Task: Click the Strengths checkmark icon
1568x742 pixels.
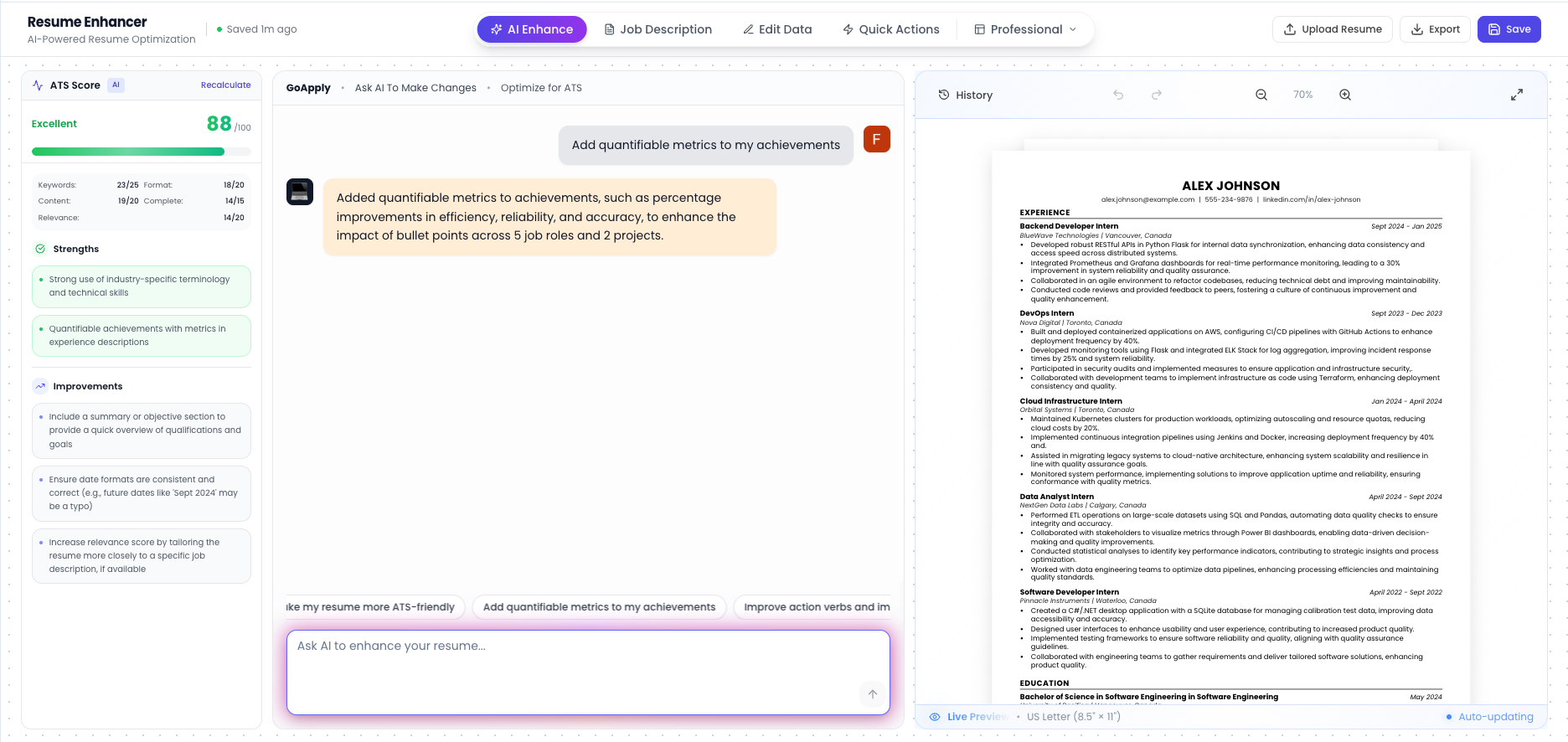Action: [x=40, y=249]
